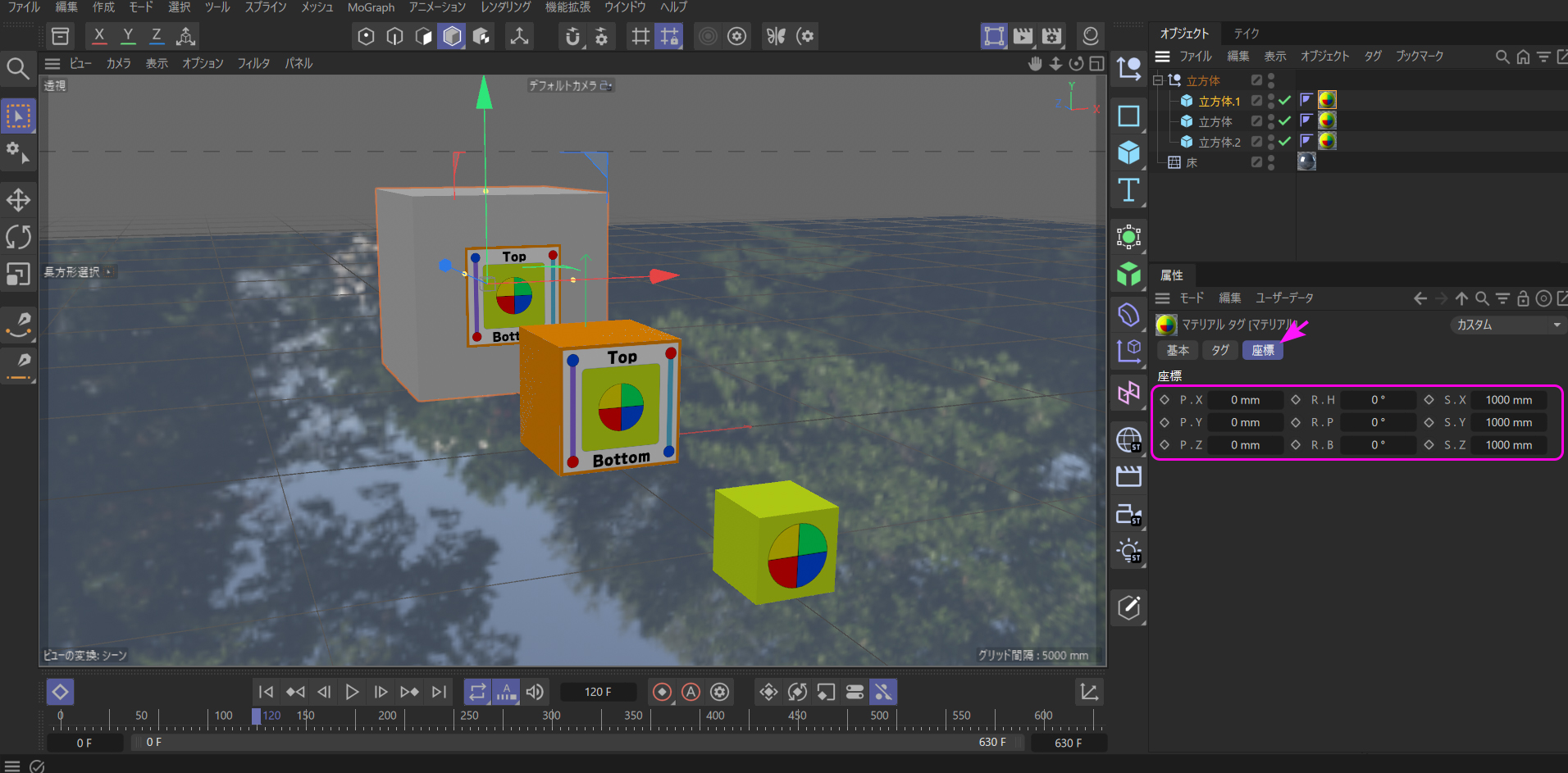Select the Scale tool in left toolbar
This screenshot has height=773, width=1568.
click(x=18, y=274)
